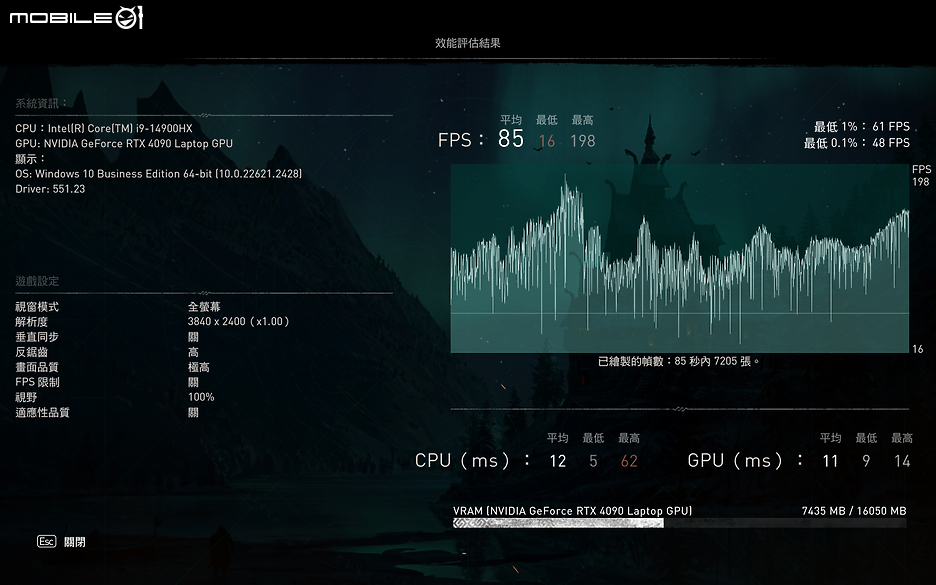Click the maximum FPS value 198

(x=583, y=141)
